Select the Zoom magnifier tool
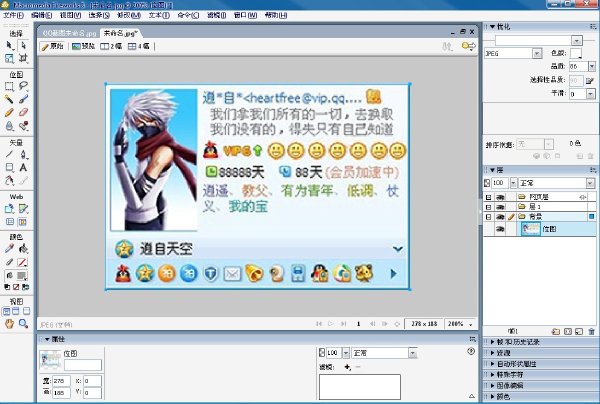The height and width of the screenshot is (404, 600). point(23,324)
